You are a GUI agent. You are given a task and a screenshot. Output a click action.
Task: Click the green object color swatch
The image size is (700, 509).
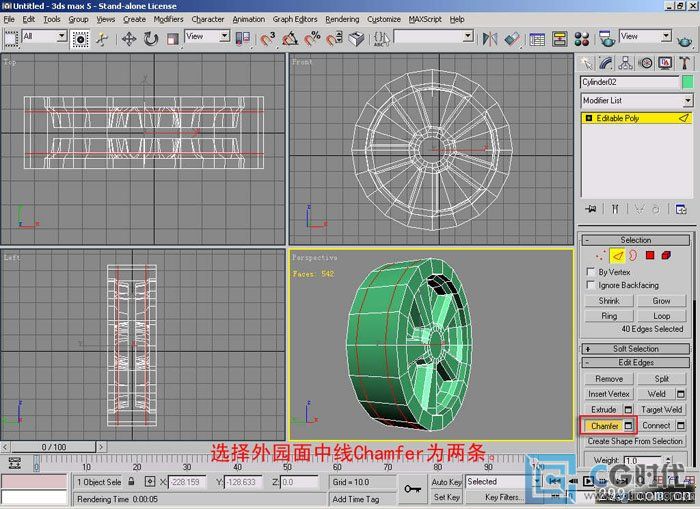(x=688, y=82)
